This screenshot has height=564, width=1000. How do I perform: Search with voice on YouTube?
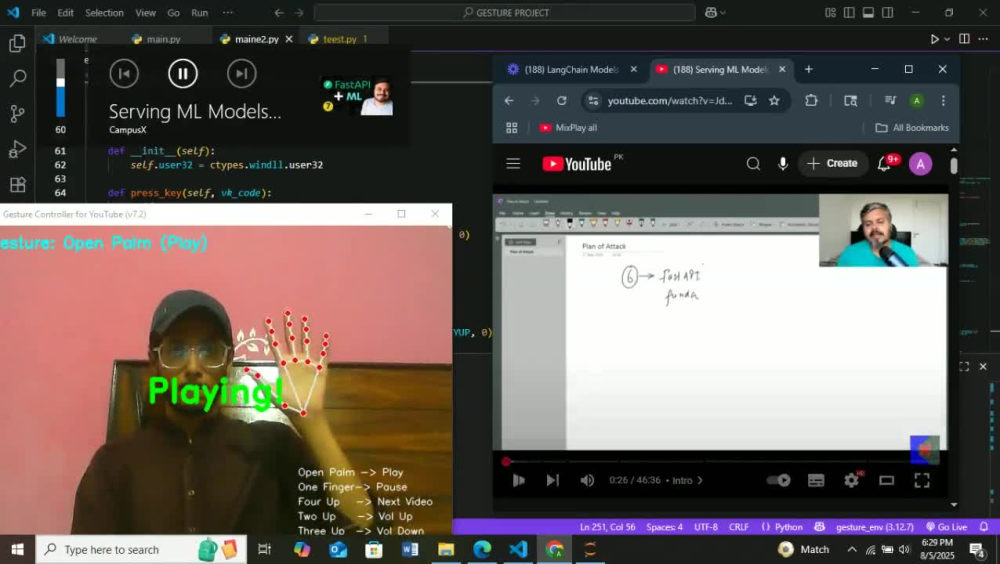click(x=783, y=164)
